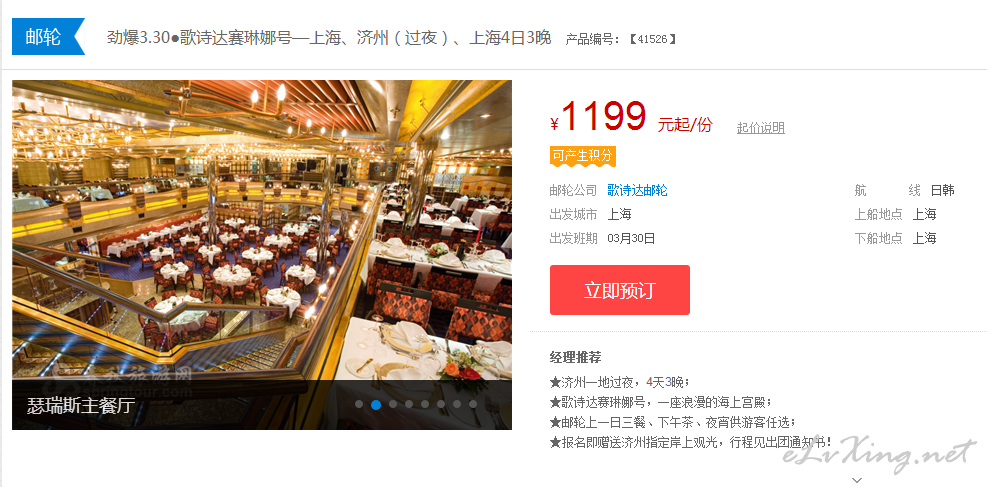The height and width of the screenshot is (487, 987).
Task: Click the 立即预订 booking button
Action: (619, 290)
